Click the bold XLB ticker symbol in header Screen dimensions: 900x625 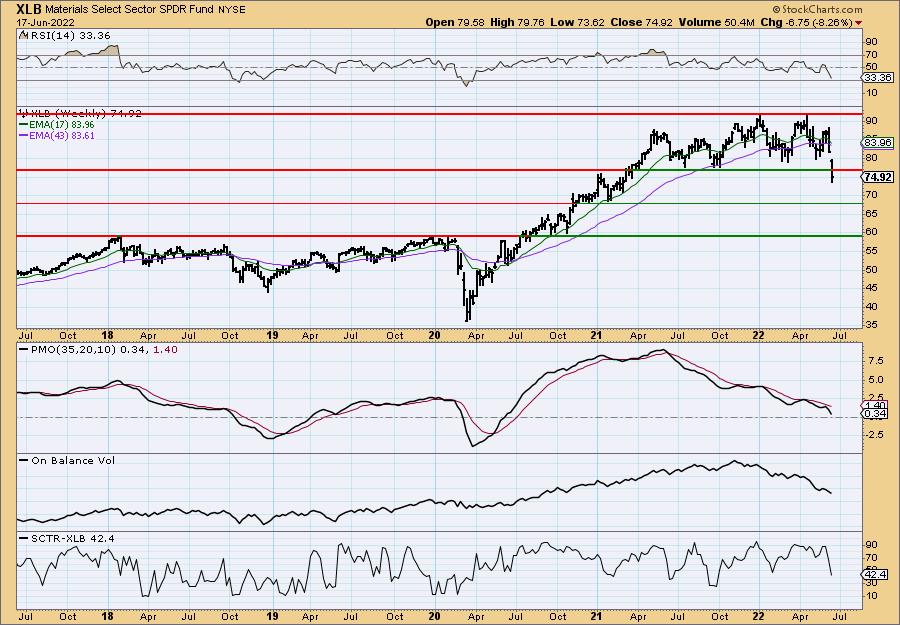pos(29,10)
